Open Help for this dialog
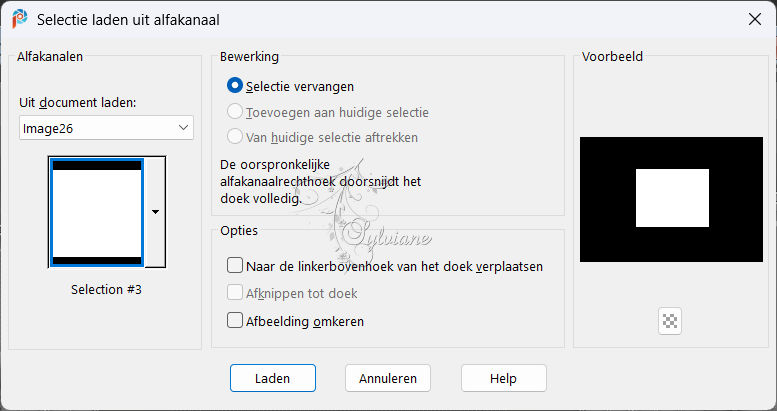The width and height of the screenshot is (777, 411). tap(503, 378)
